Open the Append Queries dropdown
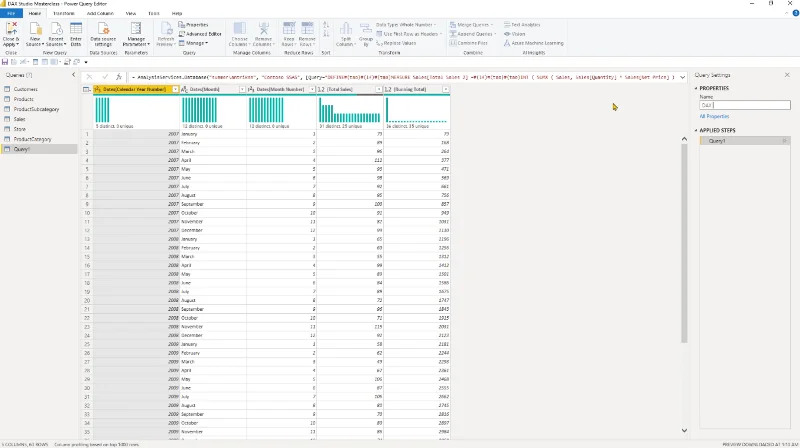Viewport: 800px width, 448px height. click(473, 34)
